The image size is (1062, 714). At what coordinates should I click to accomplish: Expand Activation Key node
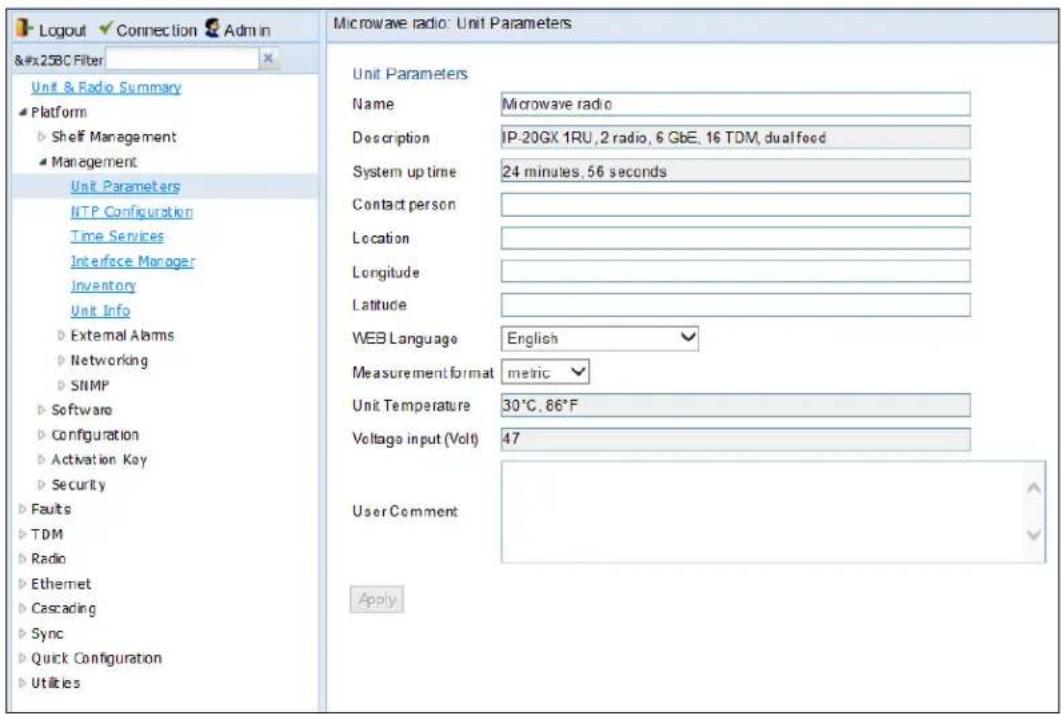(42, 460)
